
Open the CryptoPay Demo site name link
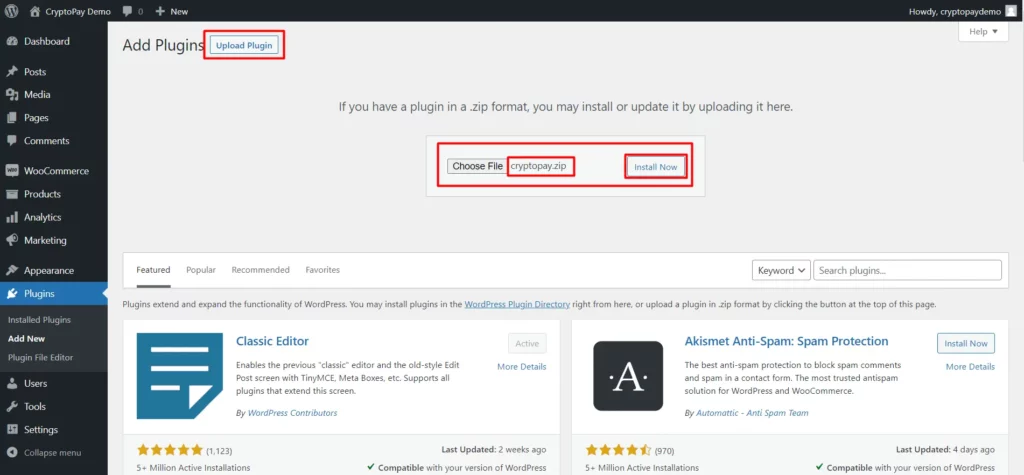coord(78,11)
